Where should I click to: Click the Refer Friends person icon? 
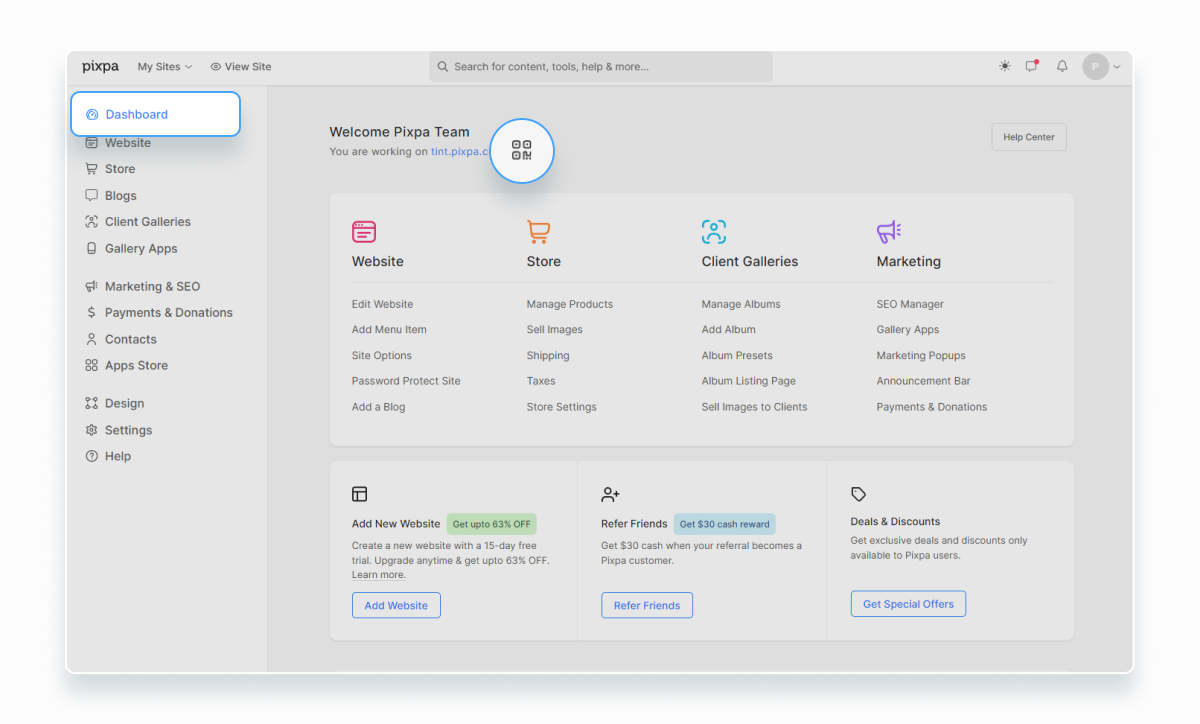point(611,494)
